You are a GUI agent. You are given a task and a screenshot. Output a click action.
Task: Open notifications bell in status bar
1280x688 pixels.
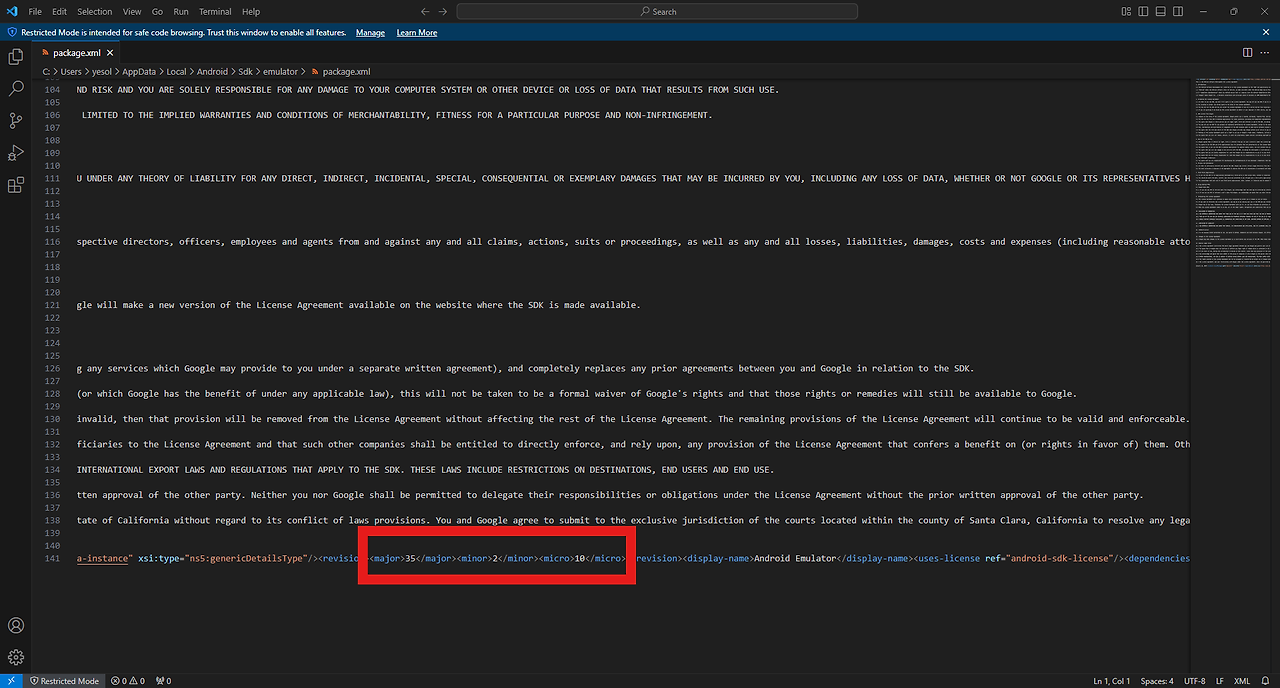click(x=1266, y=681)
